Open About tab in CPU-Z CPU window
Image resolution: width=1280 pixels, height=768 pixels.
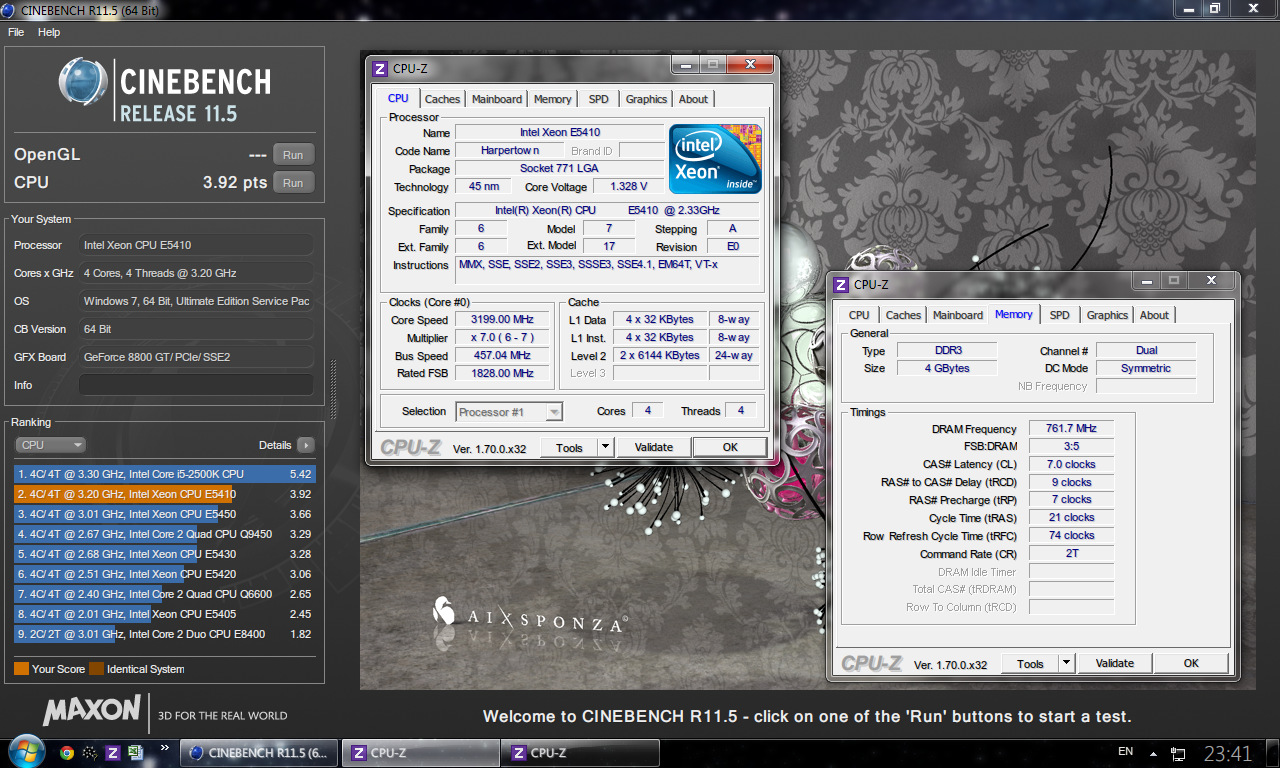tap(693, 99)
